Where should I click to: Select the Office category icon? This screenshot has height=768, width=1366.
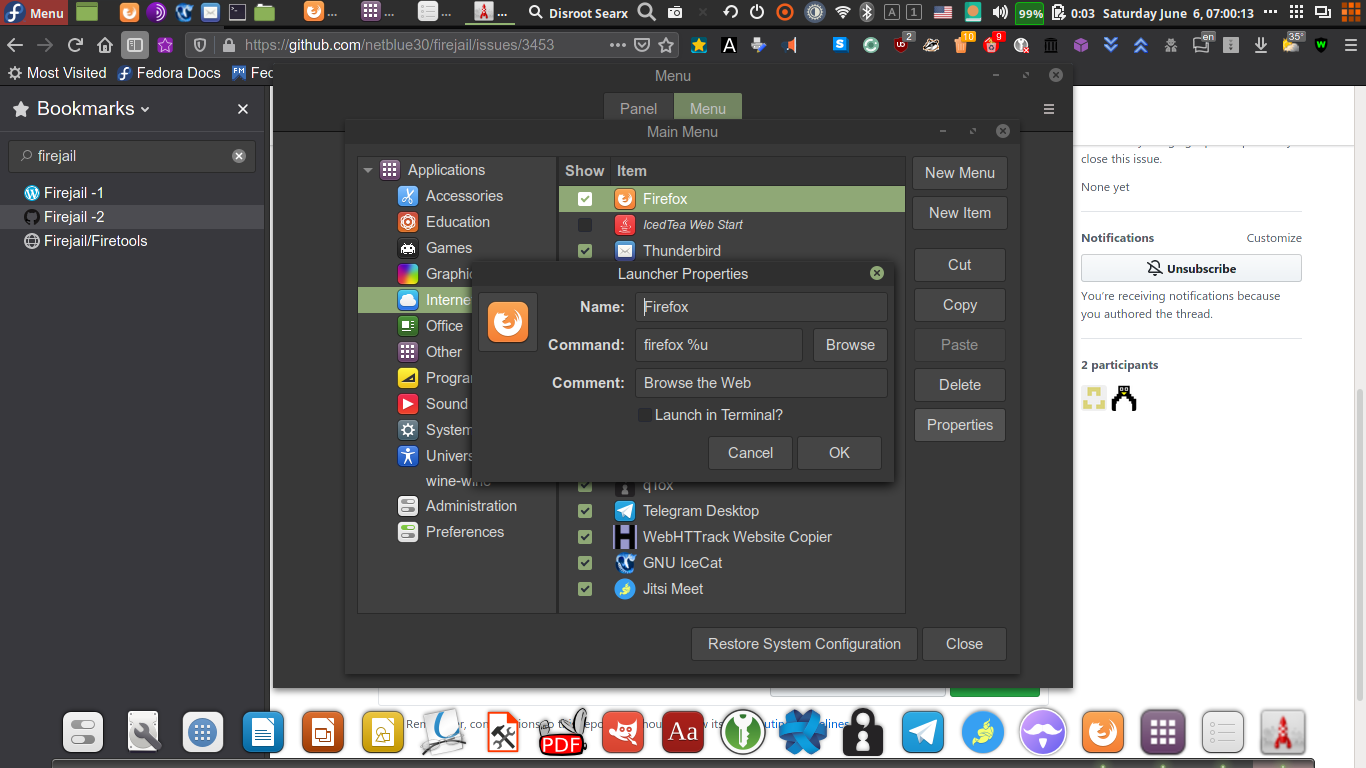point(407,326)
